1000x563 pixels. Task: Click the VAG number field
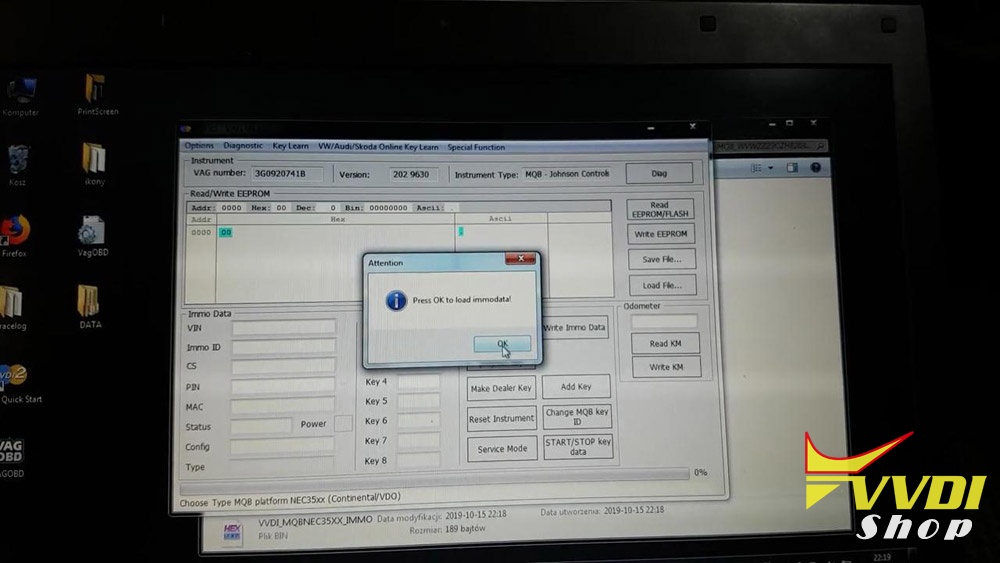pyautogui.click(x=286, y=173)
